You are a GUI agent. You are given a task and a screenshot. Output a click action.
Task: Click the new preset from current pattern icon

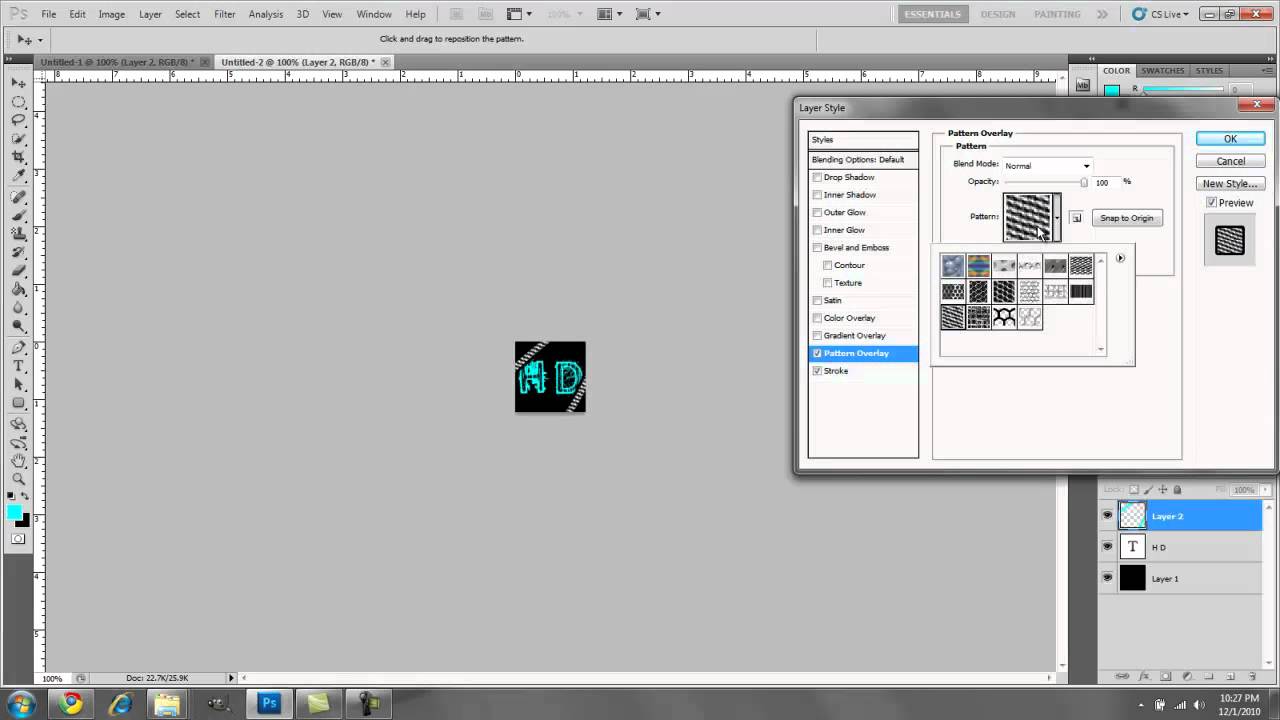click(1076, 218)
